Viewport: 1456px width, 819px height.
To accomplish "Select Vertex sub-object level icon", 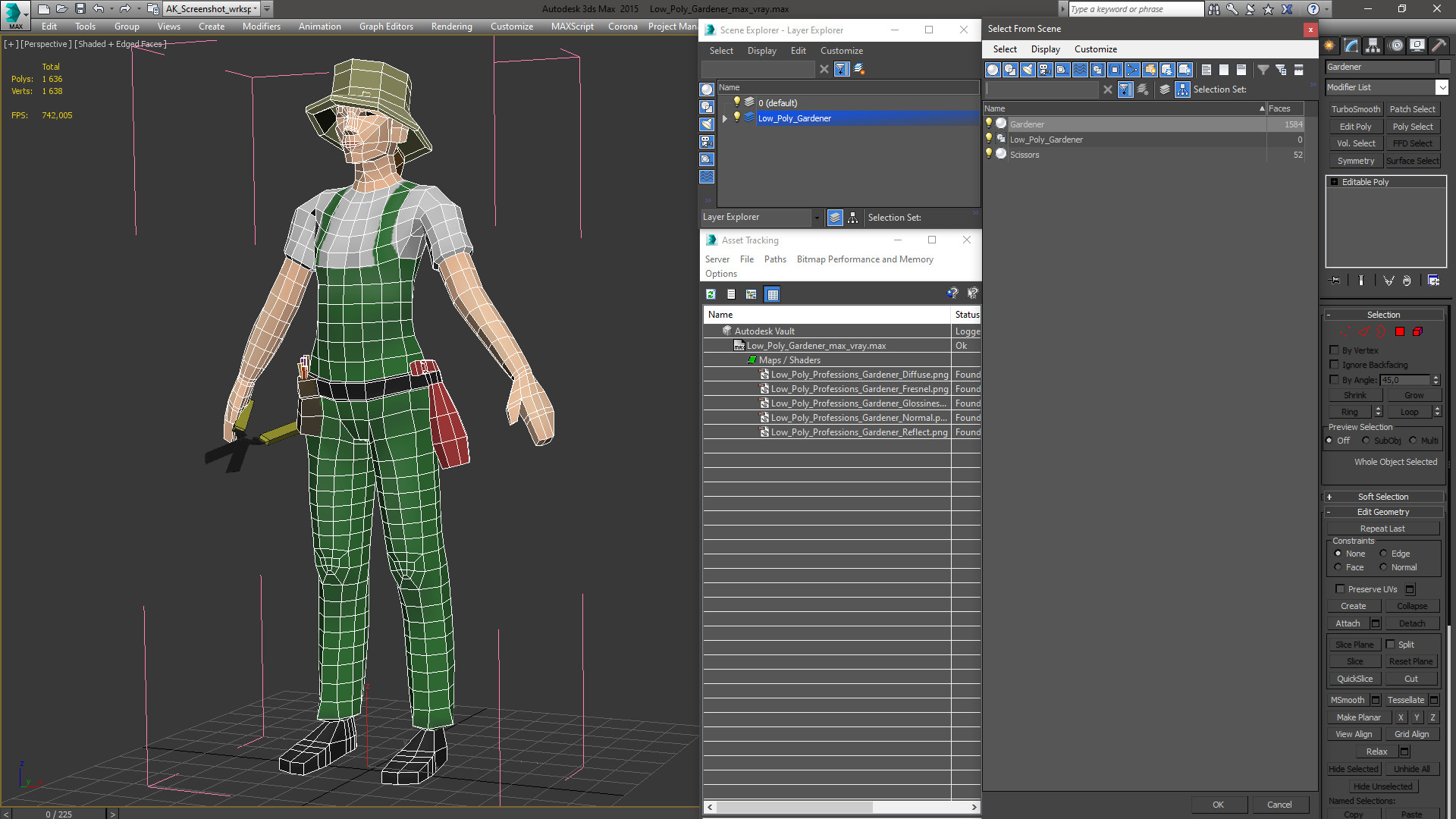I will [x=1345, y=332].
